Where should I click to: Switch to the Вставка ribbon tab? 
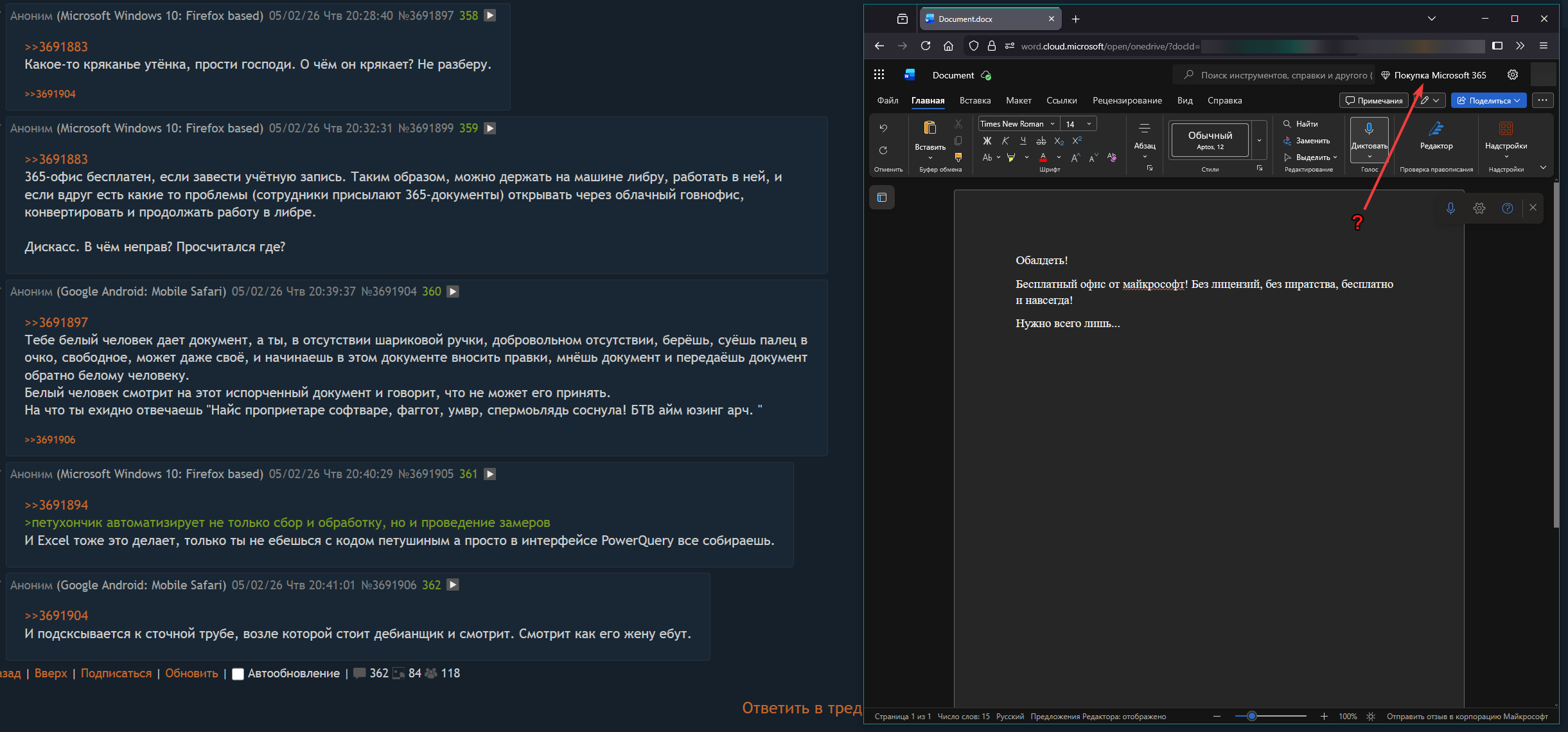(x=974, y=100)
